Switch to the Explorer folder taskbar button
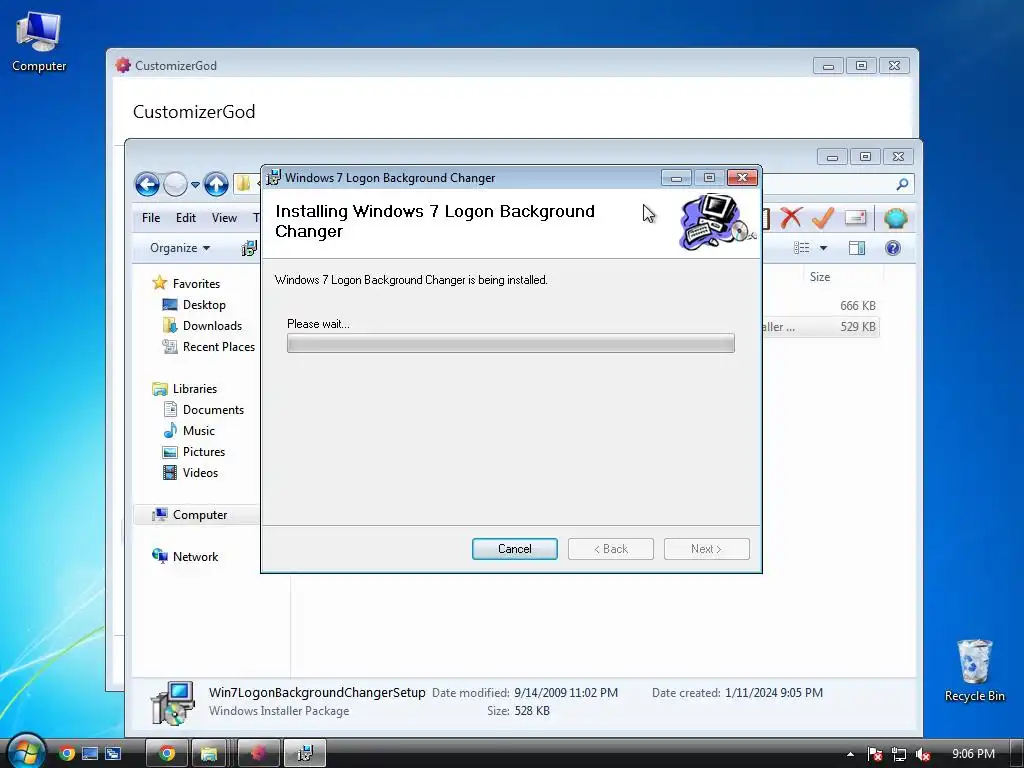 (x=209, y=754)
